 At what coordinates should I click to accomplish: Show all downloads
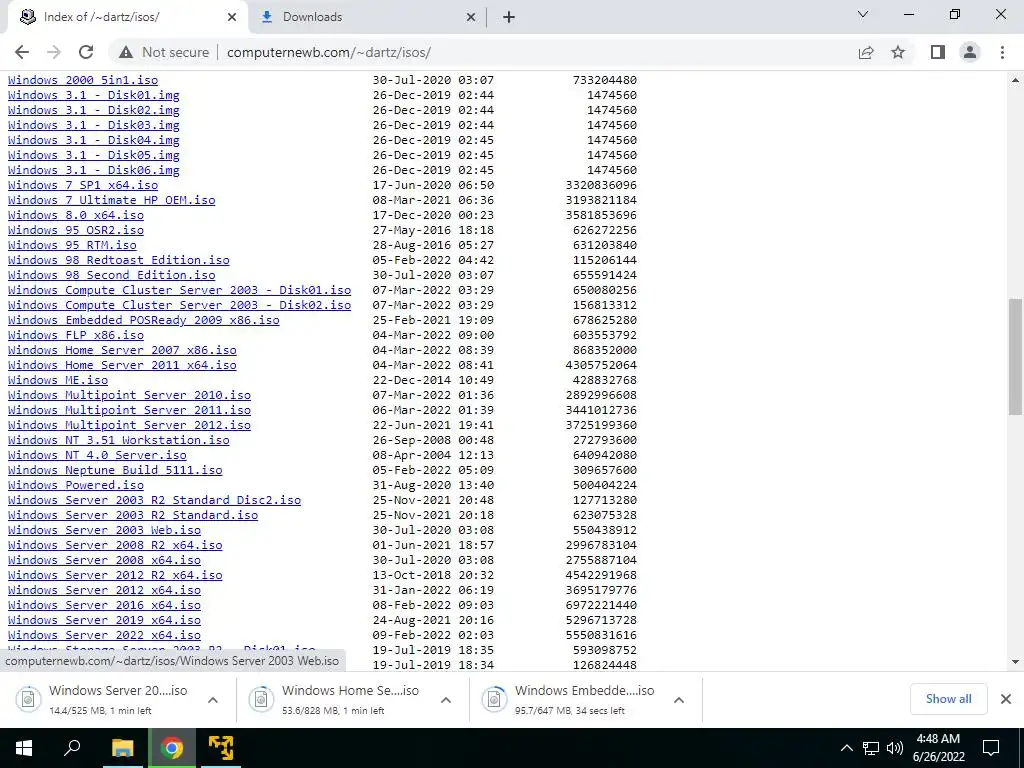click(x=948, y=699)
